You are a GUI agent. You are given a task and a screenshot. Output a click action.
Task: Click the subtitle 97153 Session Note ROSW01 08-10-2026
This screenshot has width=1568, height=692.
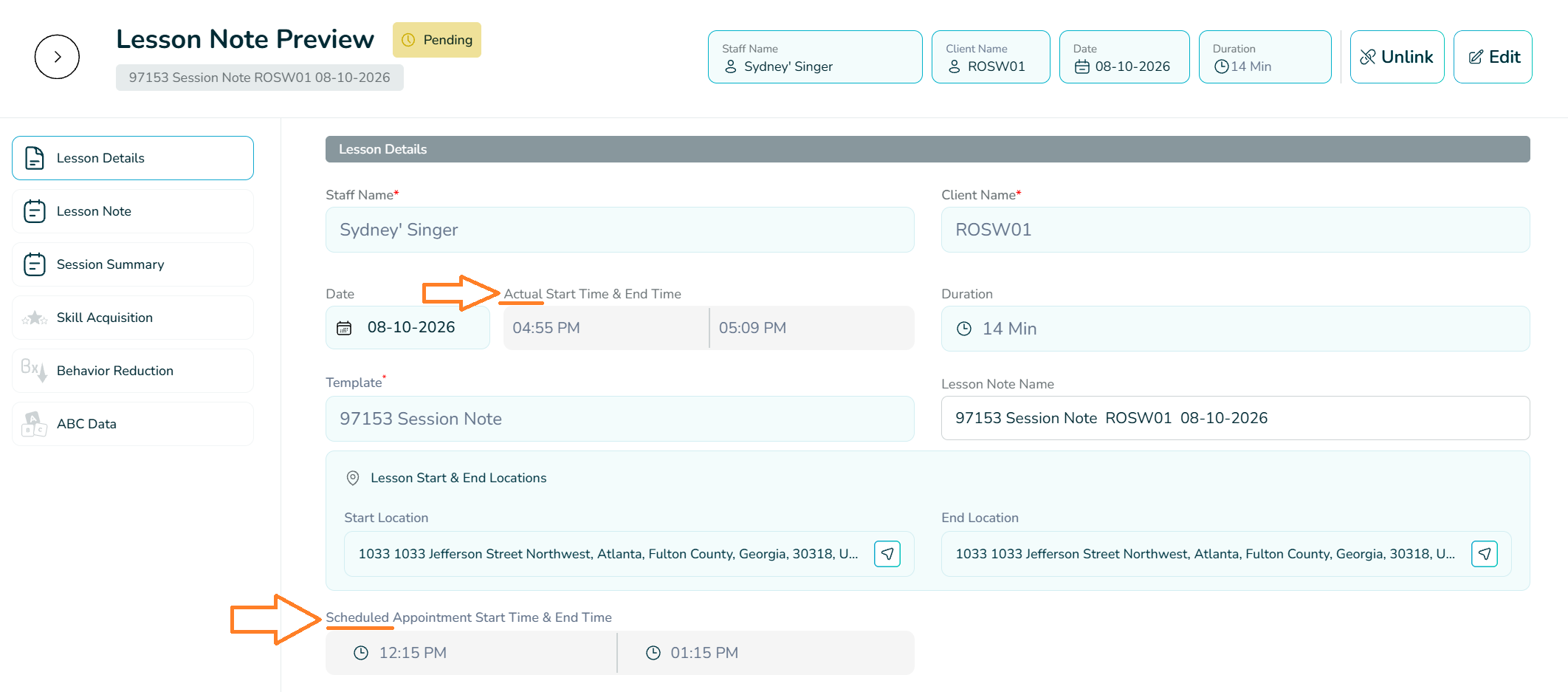tap(260, 78)
